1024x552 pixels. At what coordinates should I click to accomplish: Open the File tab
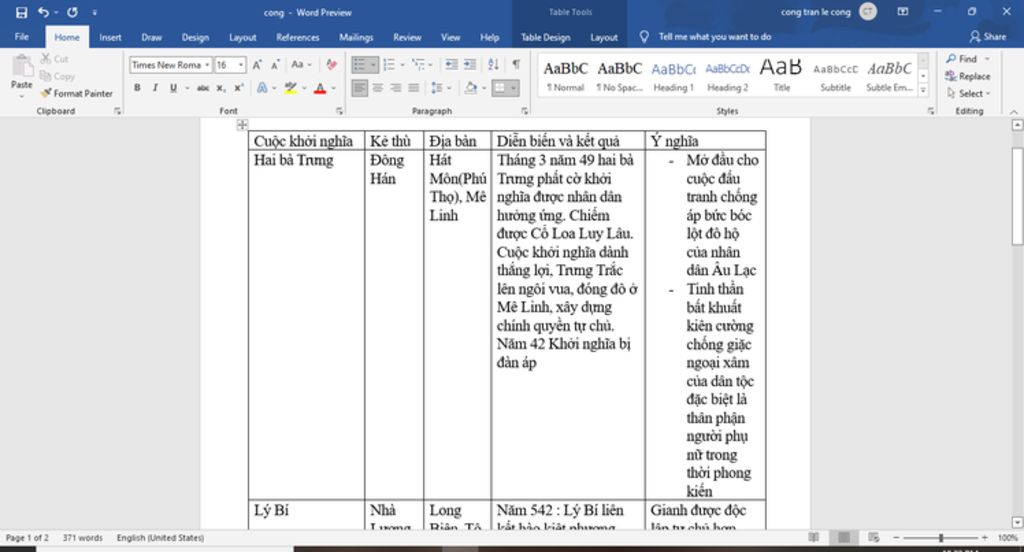tap(22, 37)
